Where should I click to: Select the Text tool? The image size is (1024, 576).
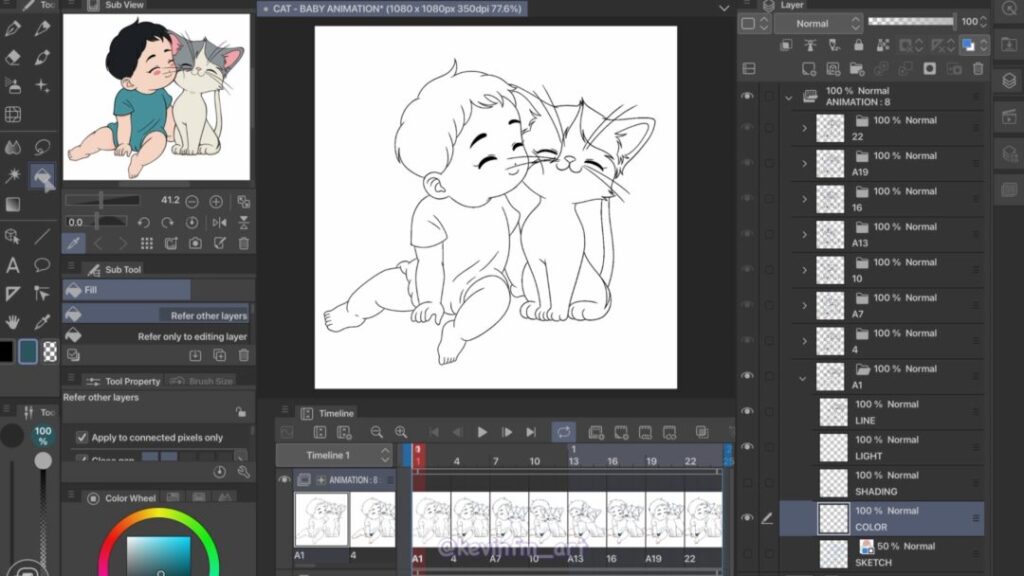tap(13, 265)
